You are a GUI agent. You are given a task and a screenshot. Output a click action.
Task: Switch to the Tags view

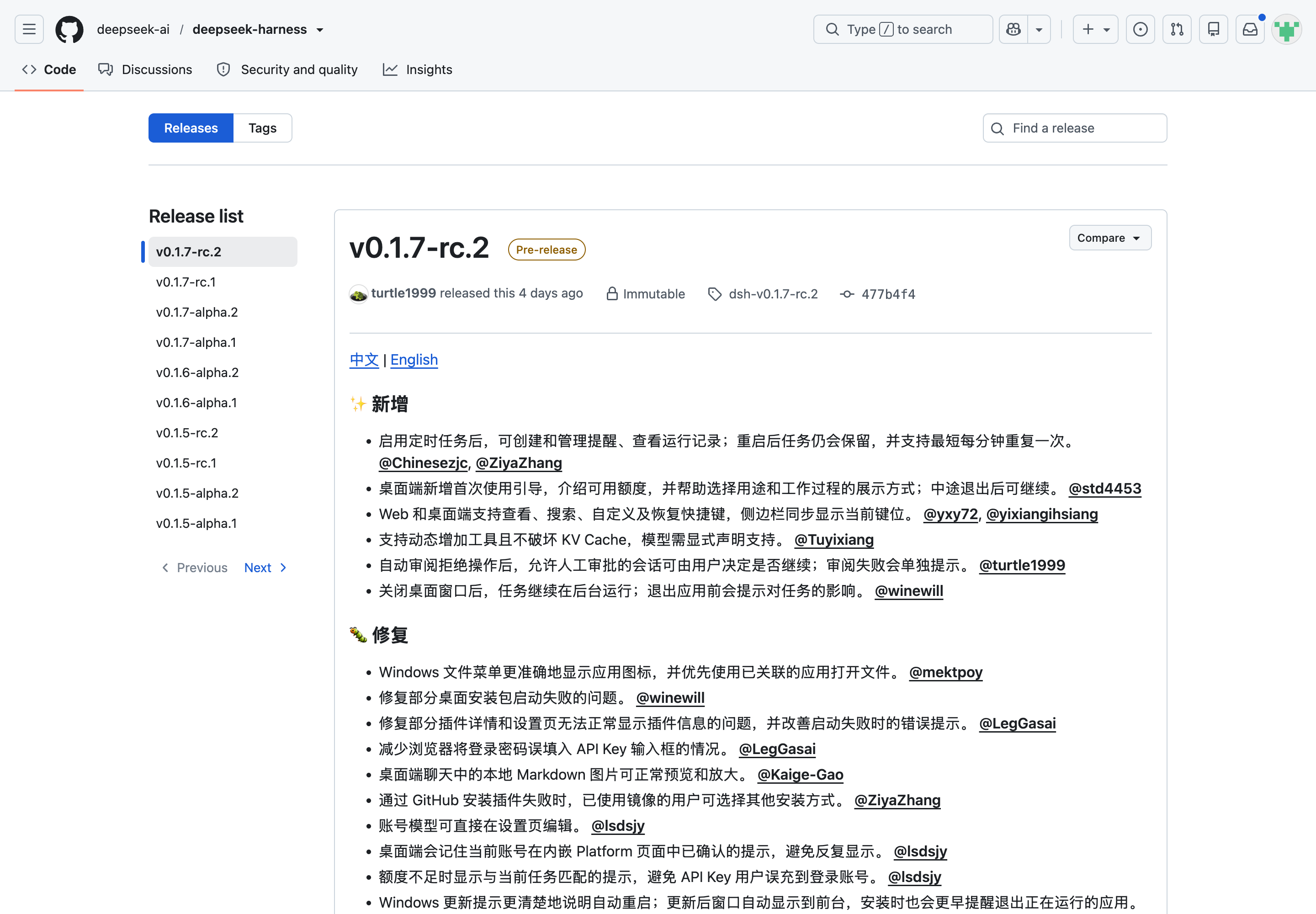coord(262,128)
